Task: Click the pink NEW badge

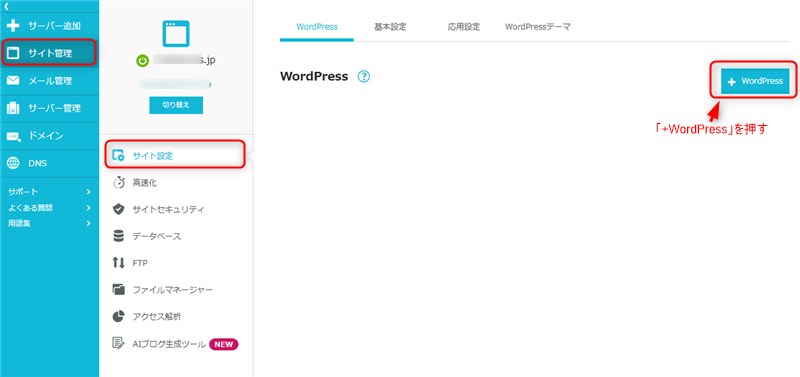Action: tap(223, 344)
